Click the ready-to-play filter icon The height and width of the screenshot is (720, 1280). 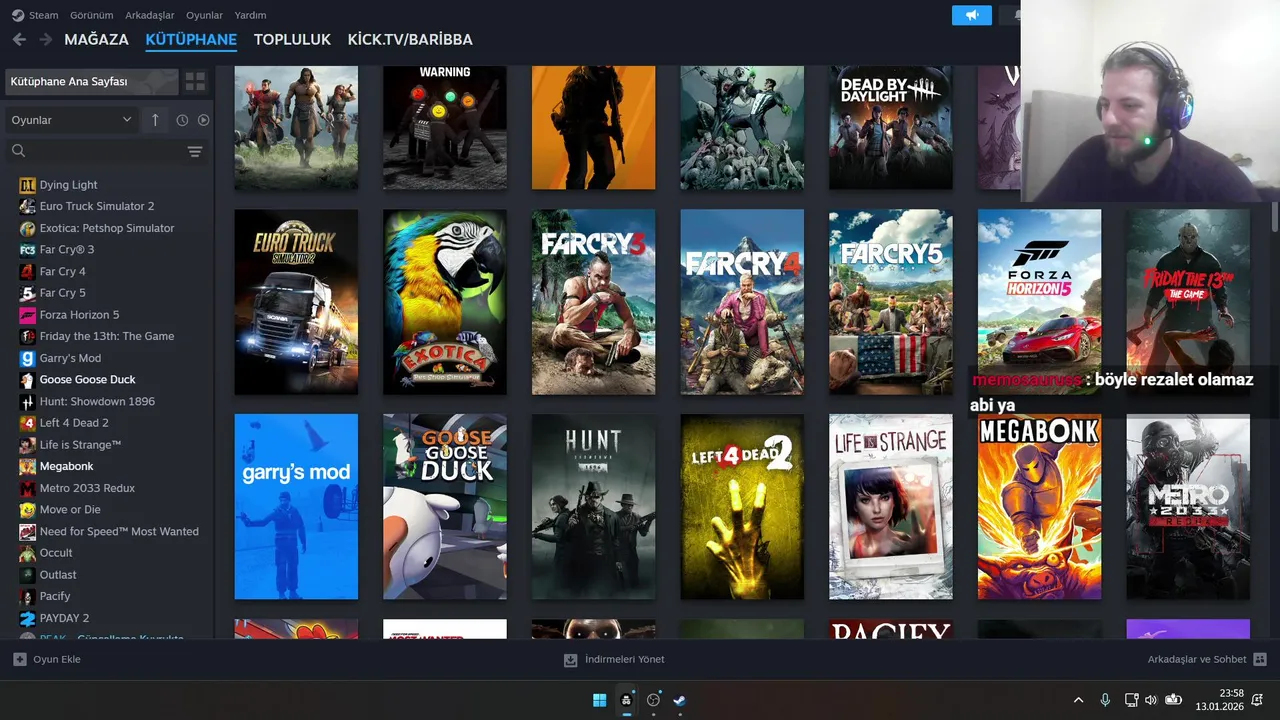point(204,120)
